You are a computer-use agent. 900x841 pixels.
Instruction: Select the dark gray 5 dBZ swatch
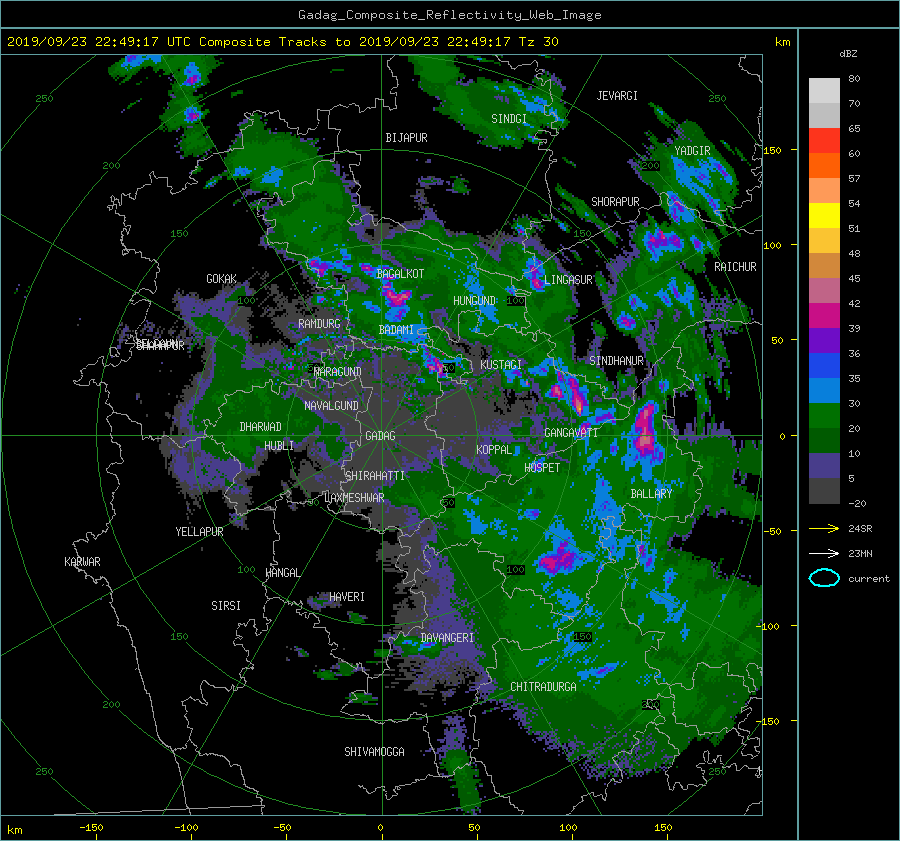tap(824, 490)
